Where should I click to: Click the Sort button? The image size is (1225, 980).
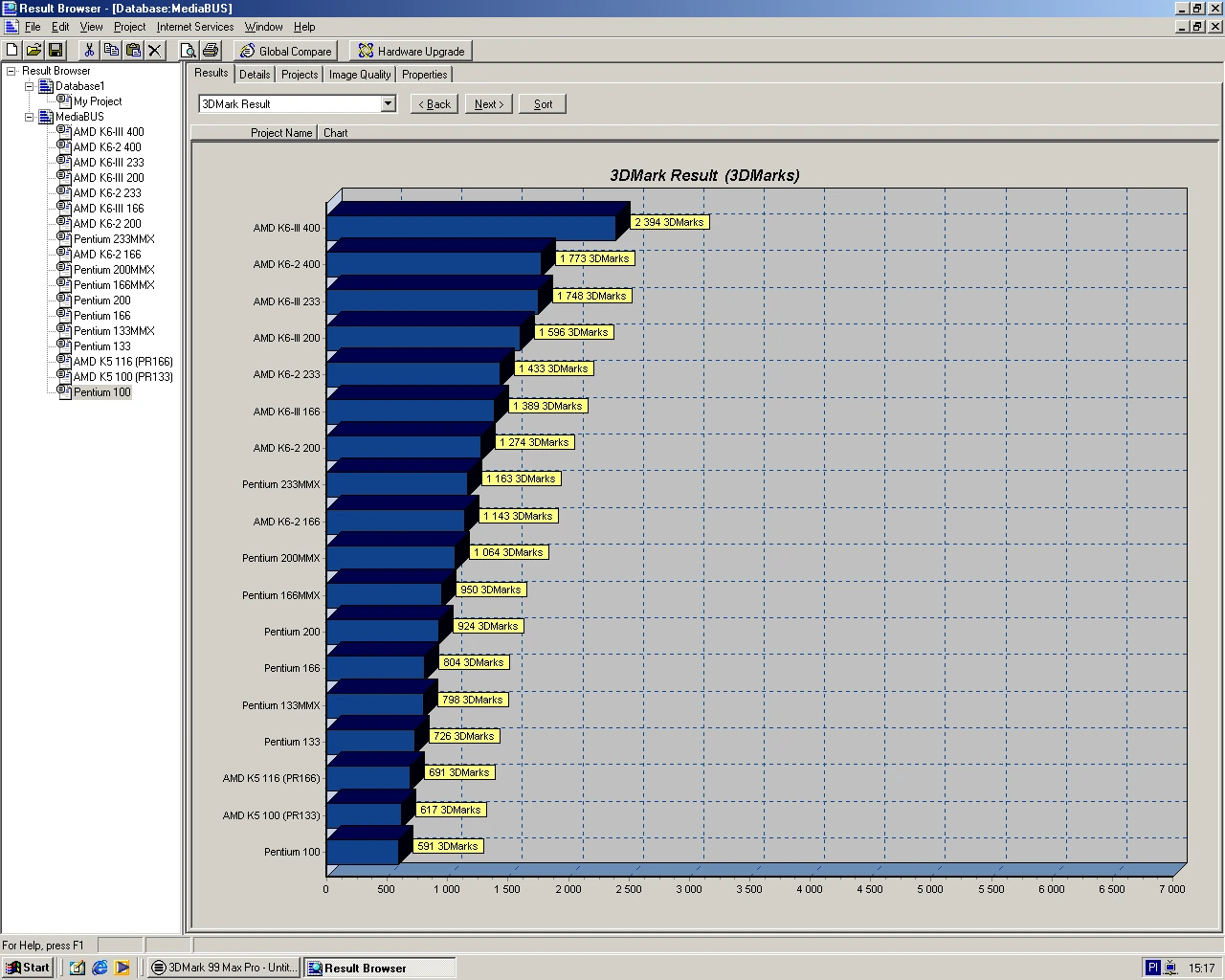pyautogui.click(x=543, y=104)
